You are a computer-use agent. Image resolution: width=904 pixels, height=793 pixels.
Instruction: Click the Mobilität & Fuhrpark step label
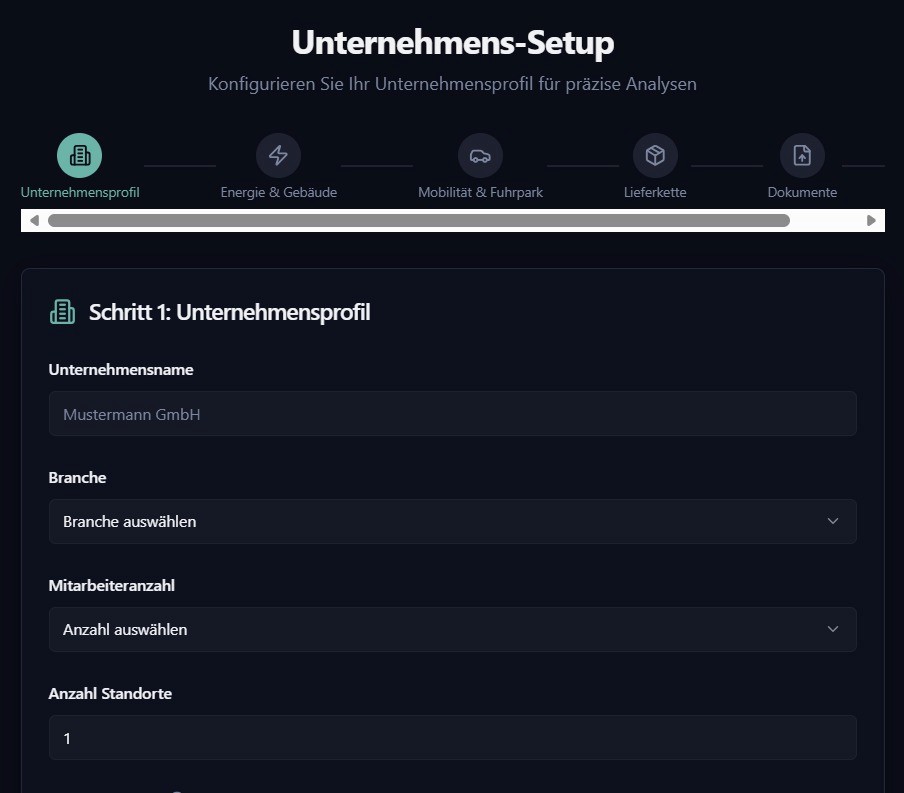coord(479,191)
